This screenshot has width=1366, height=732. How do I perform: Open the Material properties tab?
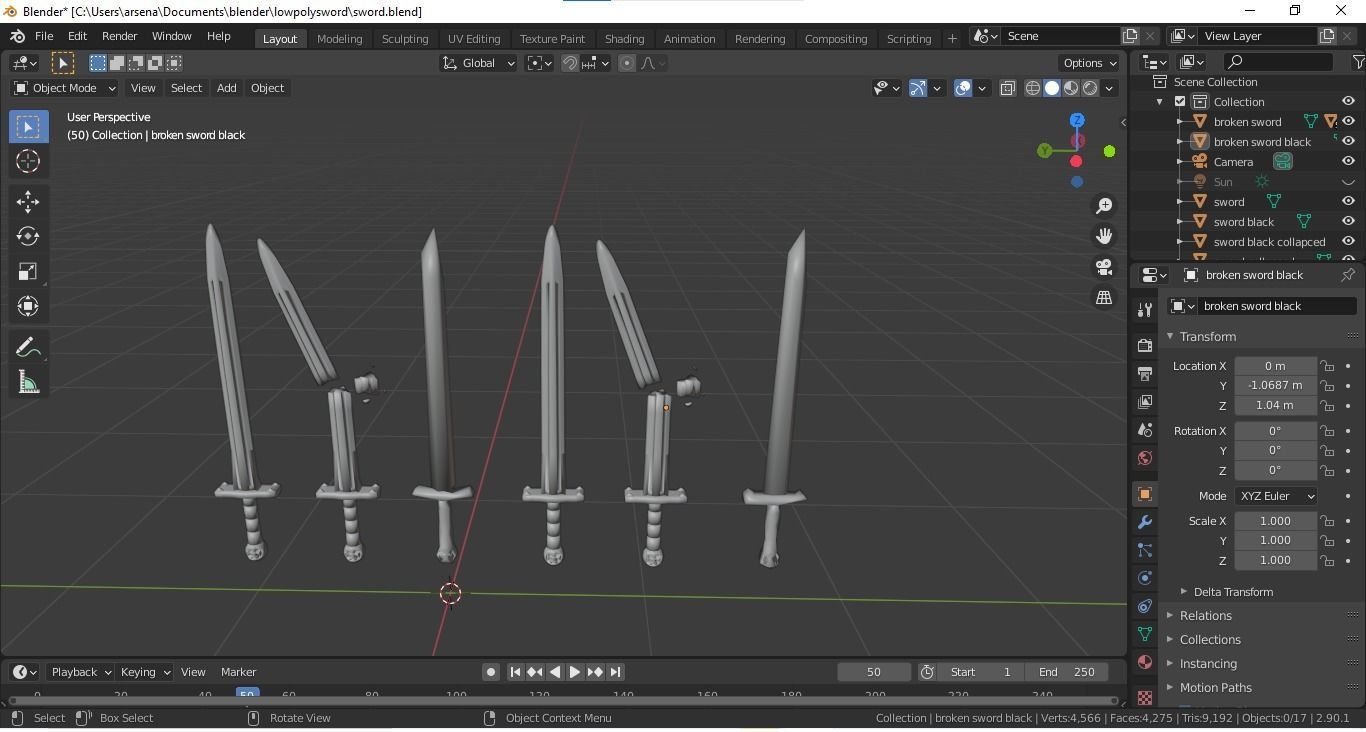pos(1145,662)
